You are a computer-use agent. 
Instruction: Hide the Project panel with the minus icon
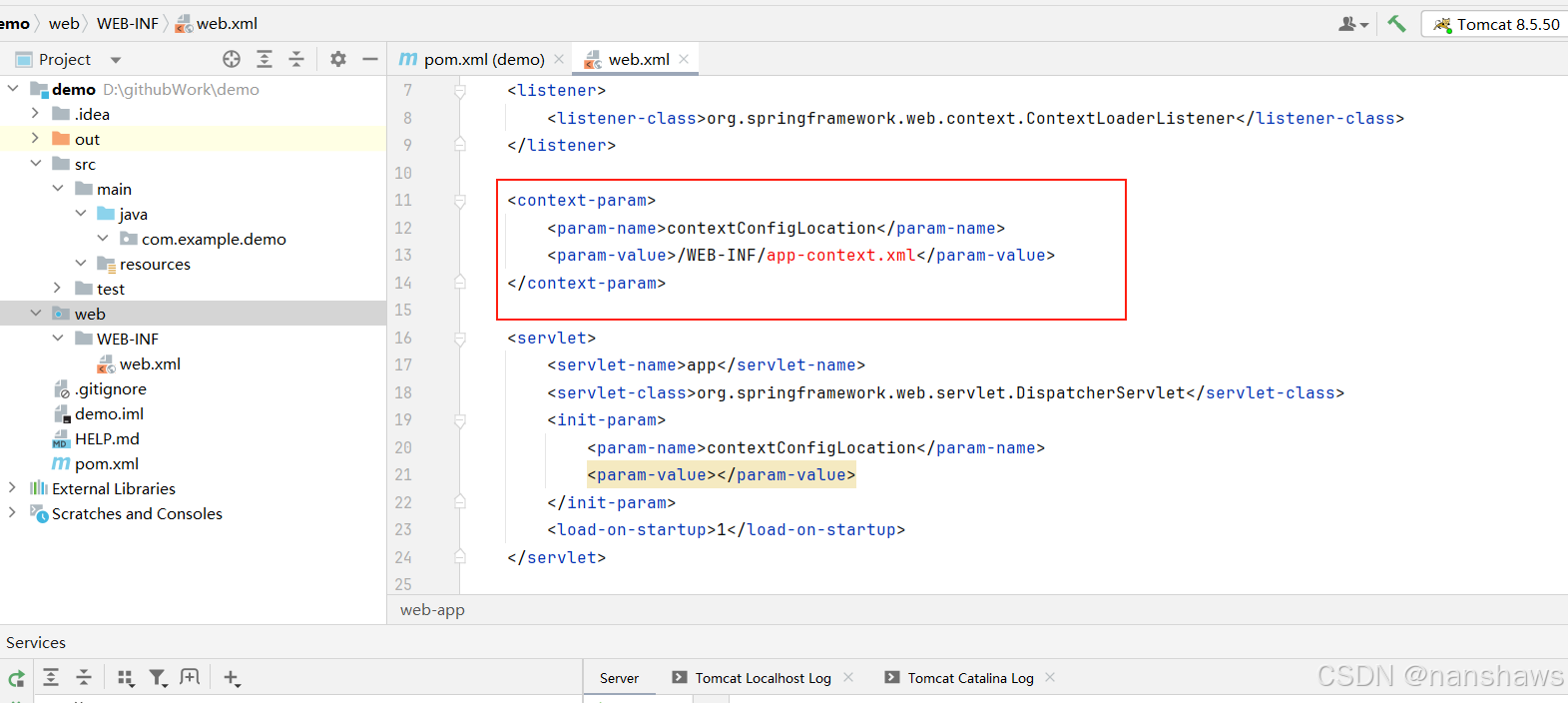(x=370, y=59)
